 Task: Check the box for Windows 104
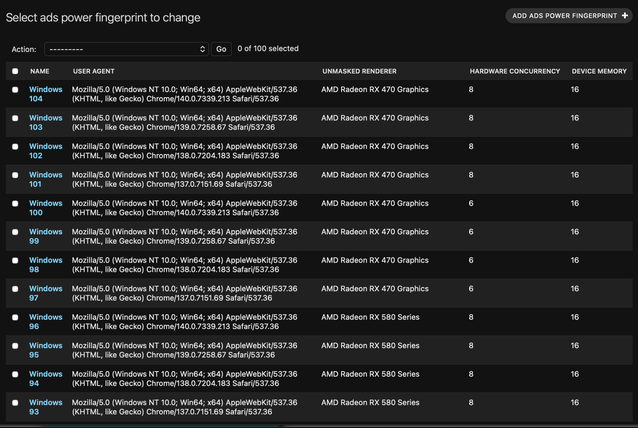pos(15,90)
